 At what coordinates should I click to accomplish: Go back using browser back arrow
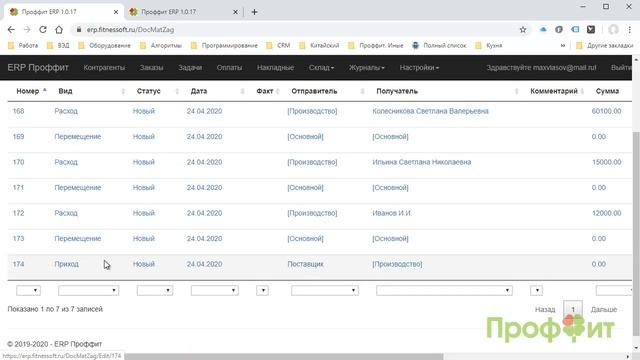(11, 30)
